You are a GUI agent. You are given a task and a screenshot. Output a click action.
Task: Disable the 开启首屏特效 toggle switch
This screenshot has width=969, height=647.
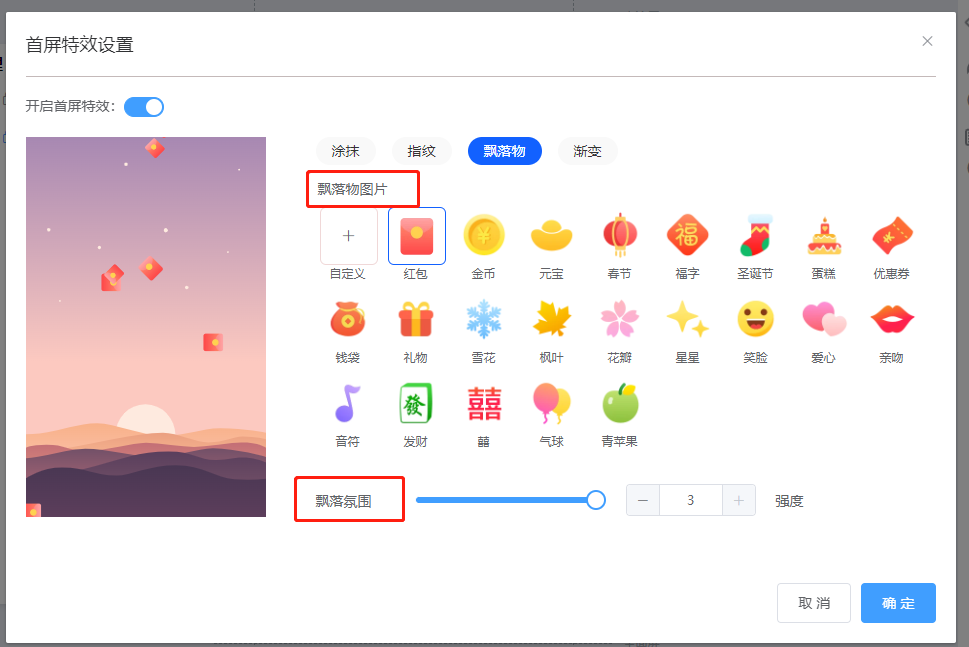click(x=144, y=107)
